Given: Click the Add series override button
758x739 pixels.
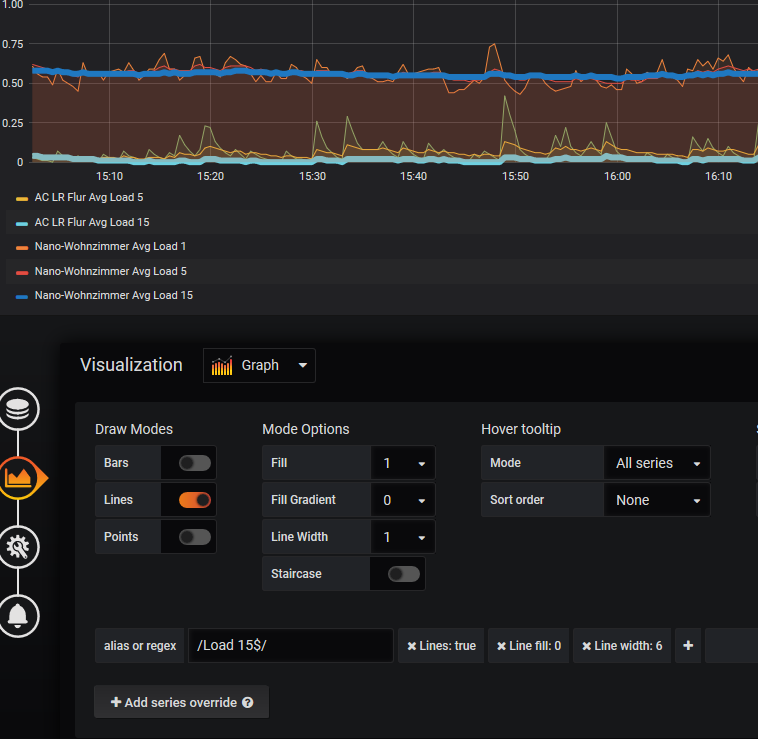Looking at the screenshot, I should (x=181, y=703).
